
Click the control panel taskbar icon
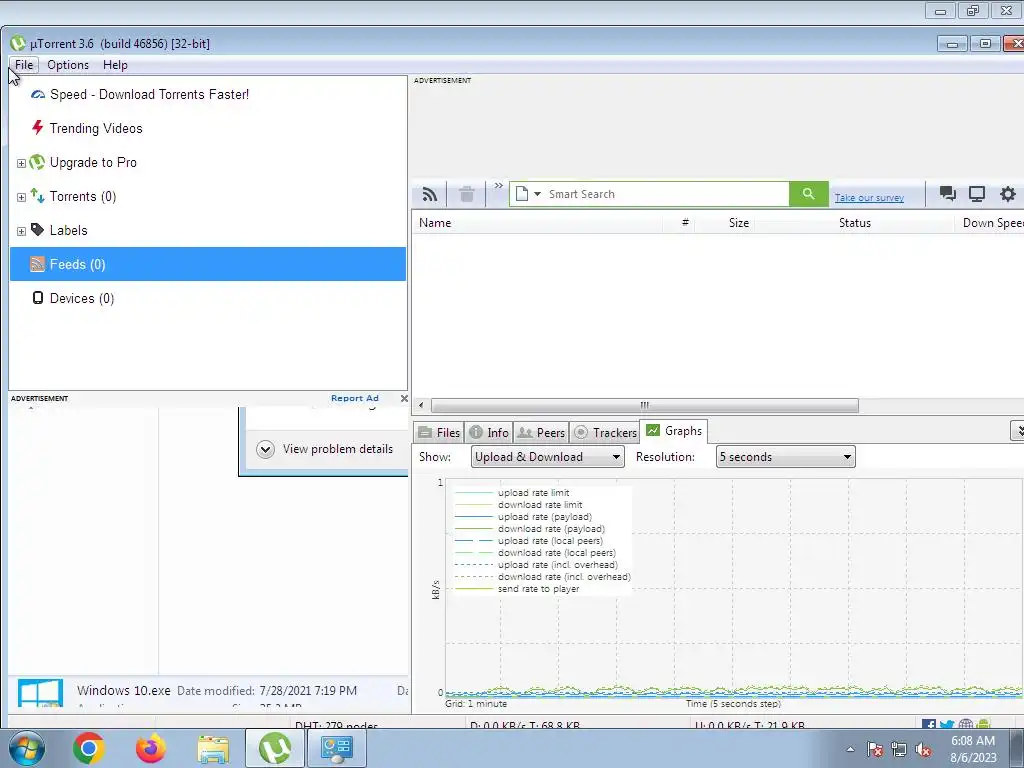click(x=336, y=748)
